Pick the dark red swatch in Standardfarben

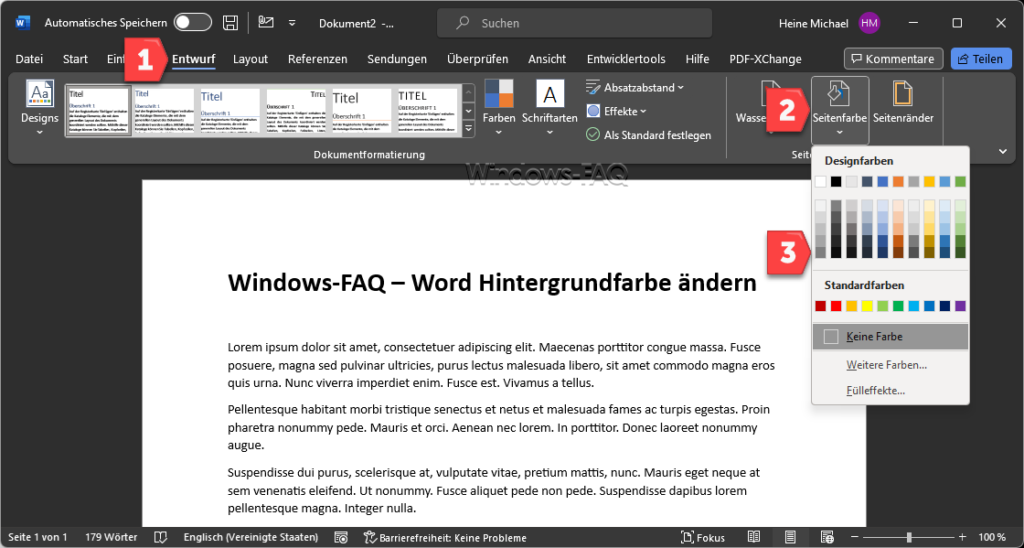(x=820, y=306)
